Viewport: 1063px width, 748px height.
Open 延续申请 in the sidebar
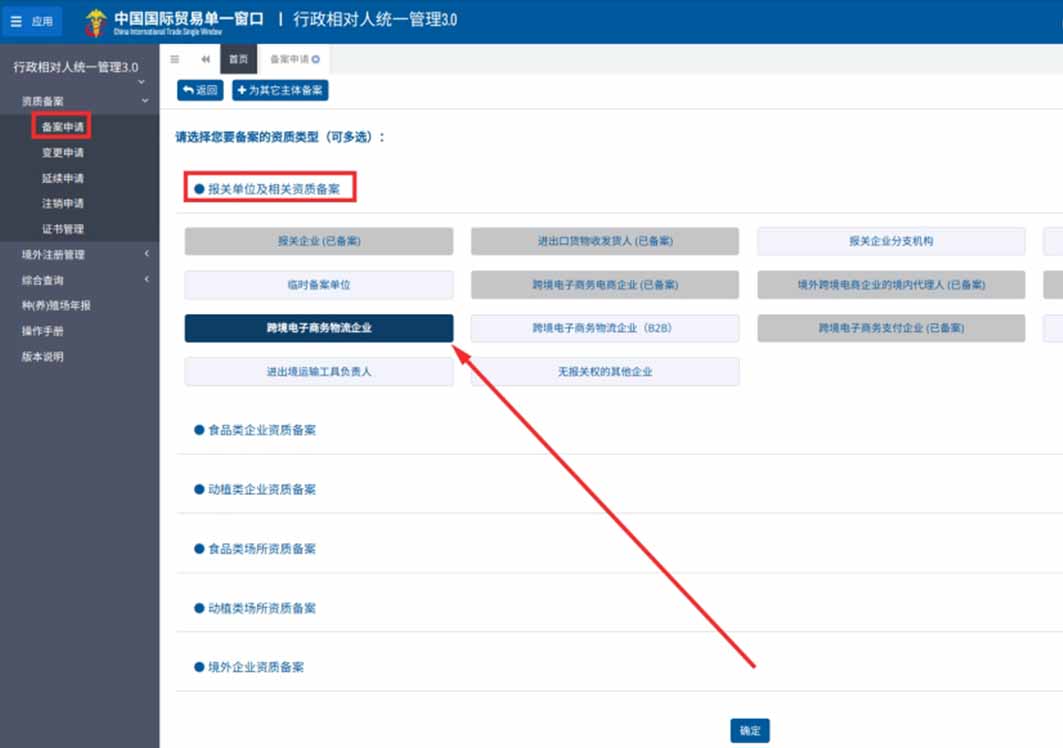(x=62, y=178)
